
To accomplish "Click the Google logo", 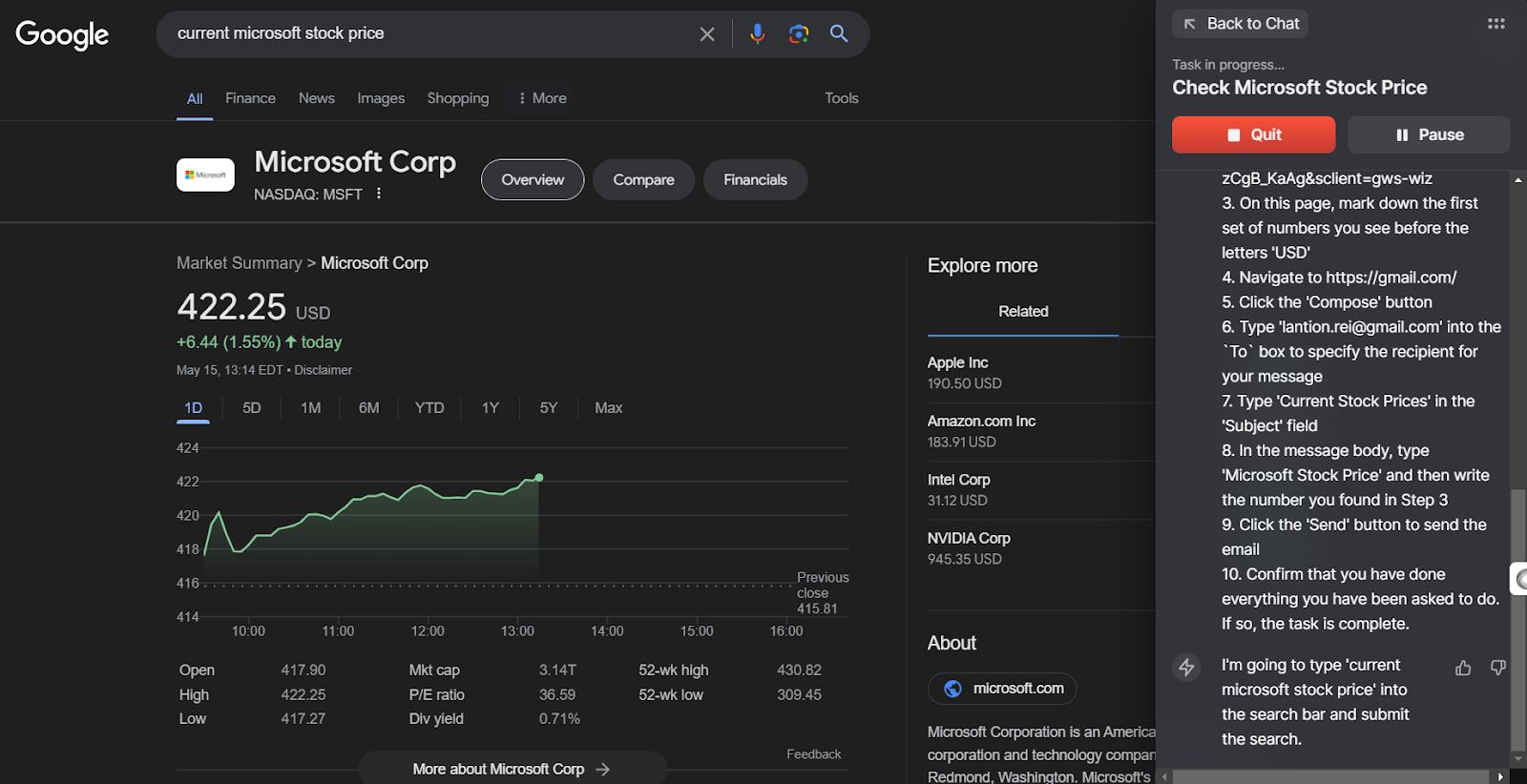I will click(62, 34).
